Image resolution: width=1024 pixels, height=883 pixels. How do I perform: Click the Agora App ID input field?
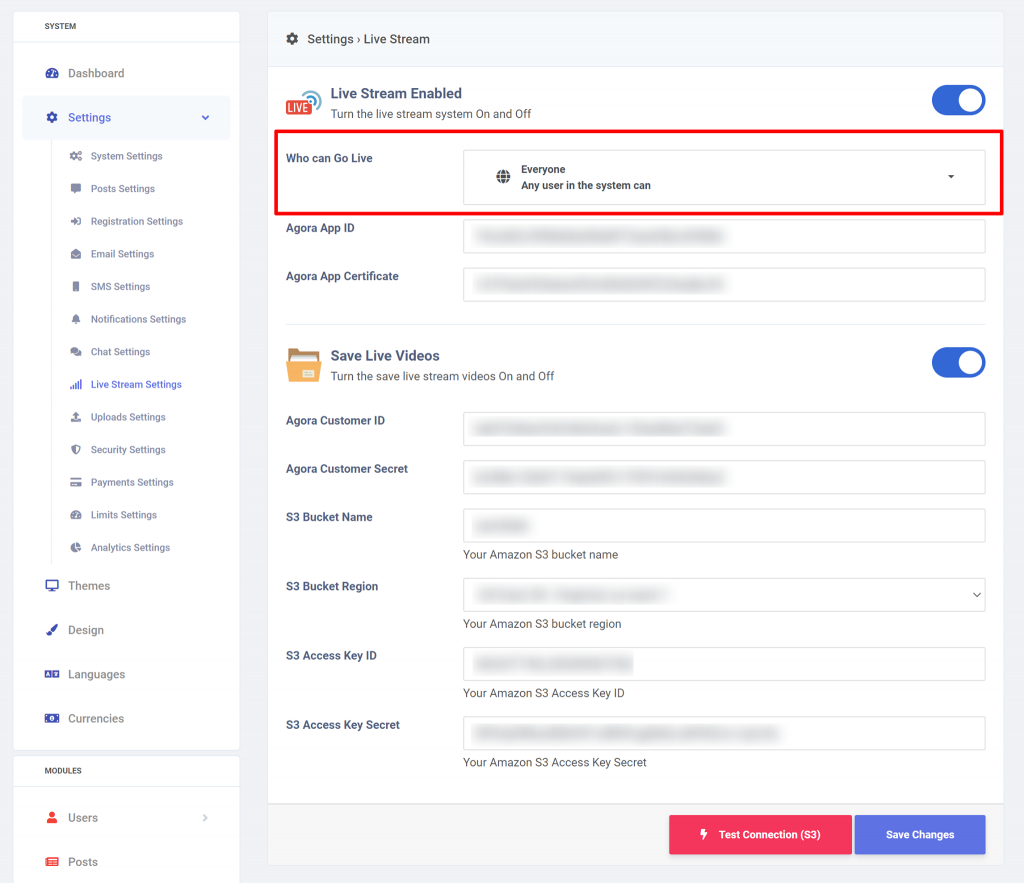[x=724, y=236]
